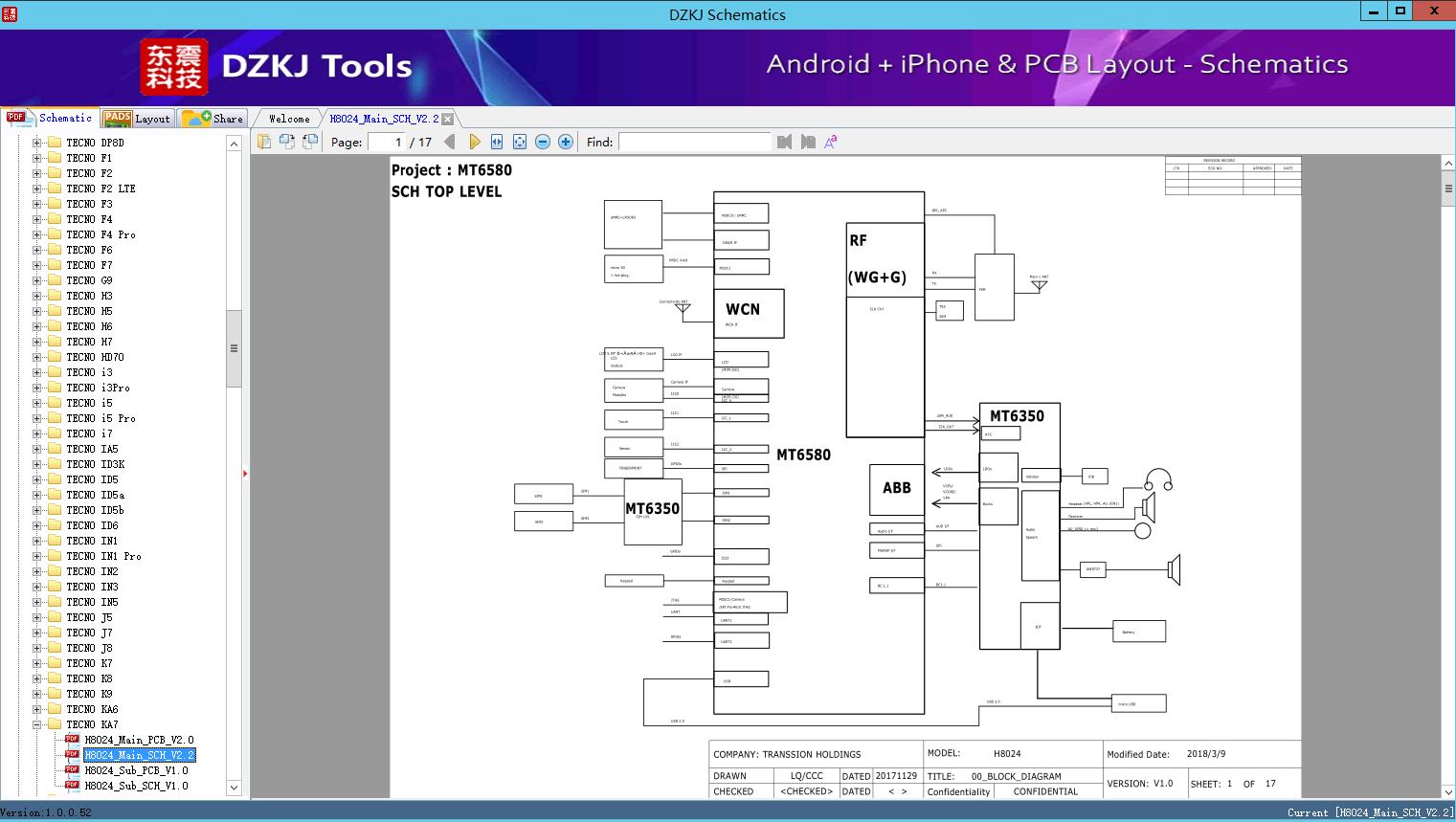Select the TECNO i5 Pro folder
The height and width of the screenshot is (822, 1456).
click(x=101, y=418)
